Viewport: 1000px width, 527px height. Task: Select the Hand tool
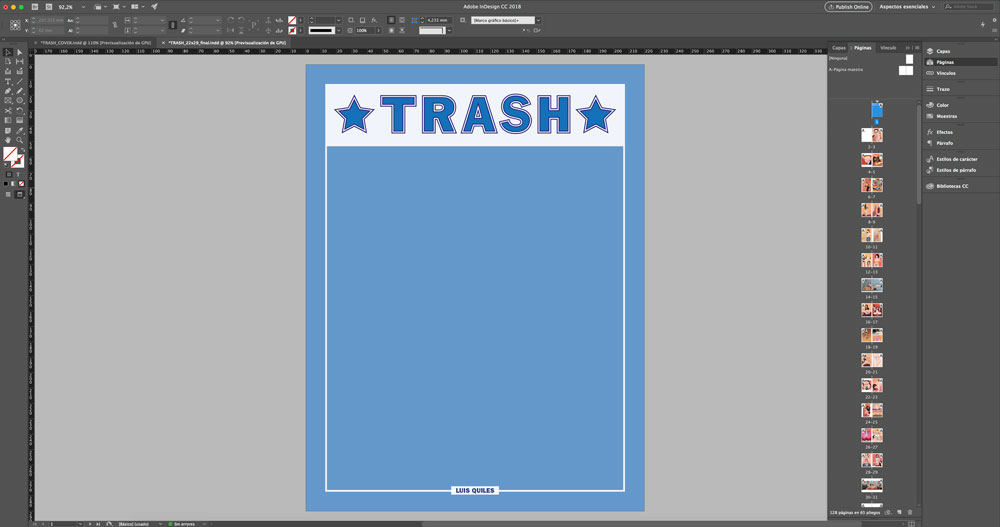coord(8,140)
